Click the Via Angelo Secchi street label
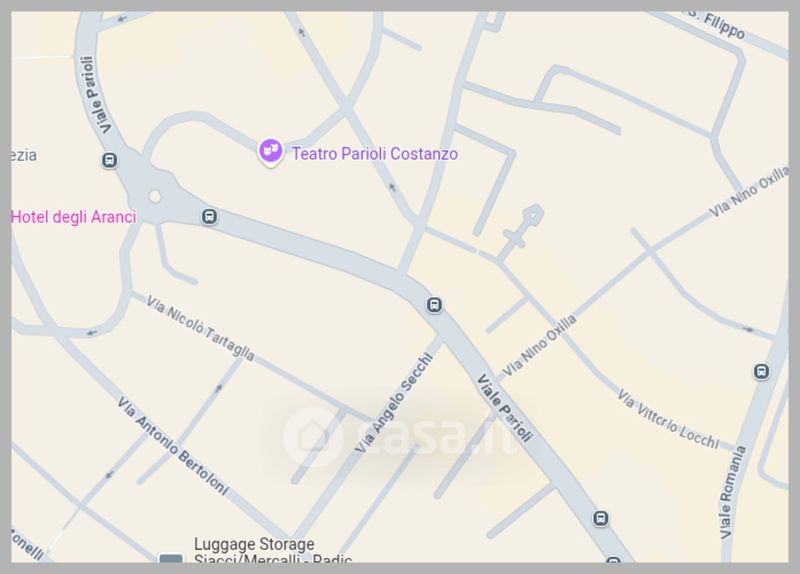 [394, 403]
